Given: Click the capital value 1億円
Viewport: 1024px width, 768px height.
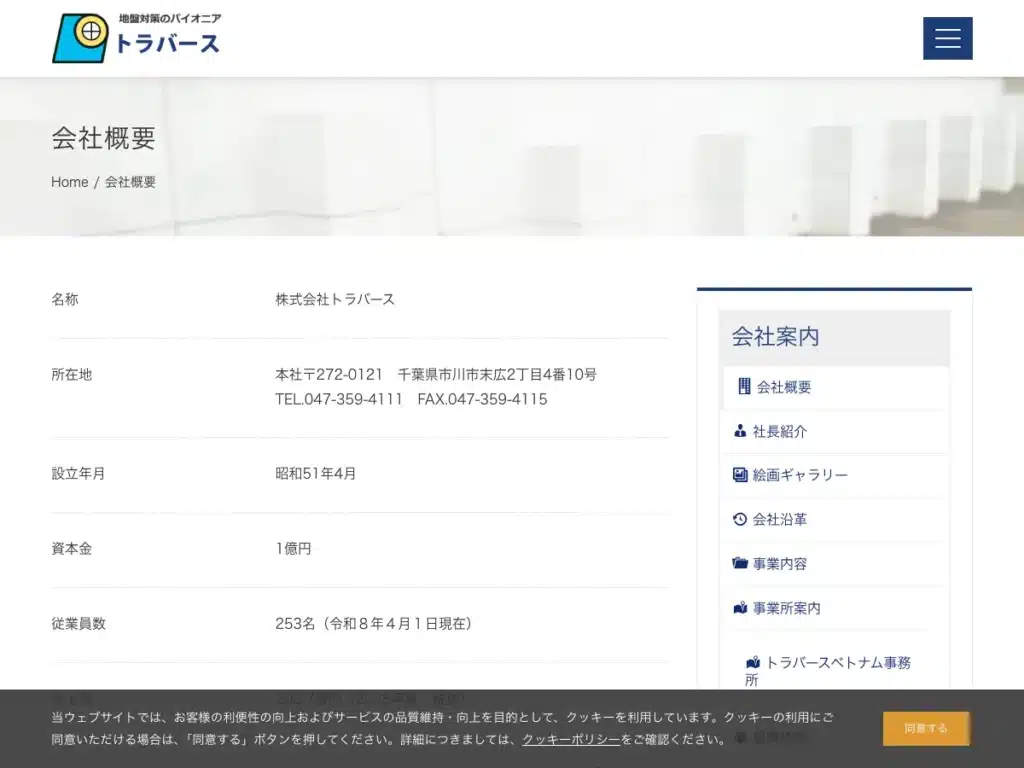Looking at the screenshot, I should click(293, 549).
